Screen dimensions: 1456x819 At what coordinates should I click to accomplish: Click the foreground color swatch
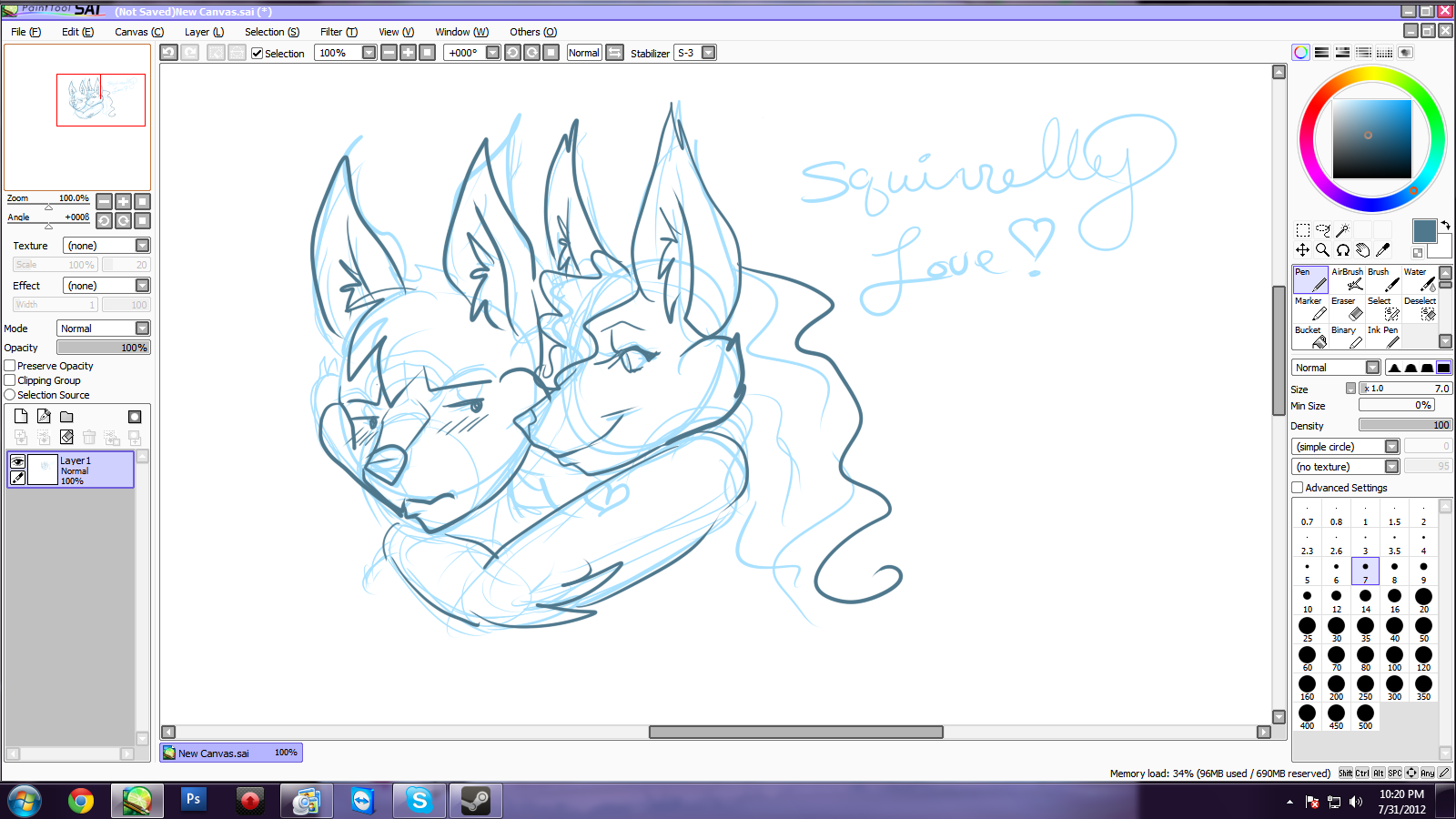[x=1424, y=230]
